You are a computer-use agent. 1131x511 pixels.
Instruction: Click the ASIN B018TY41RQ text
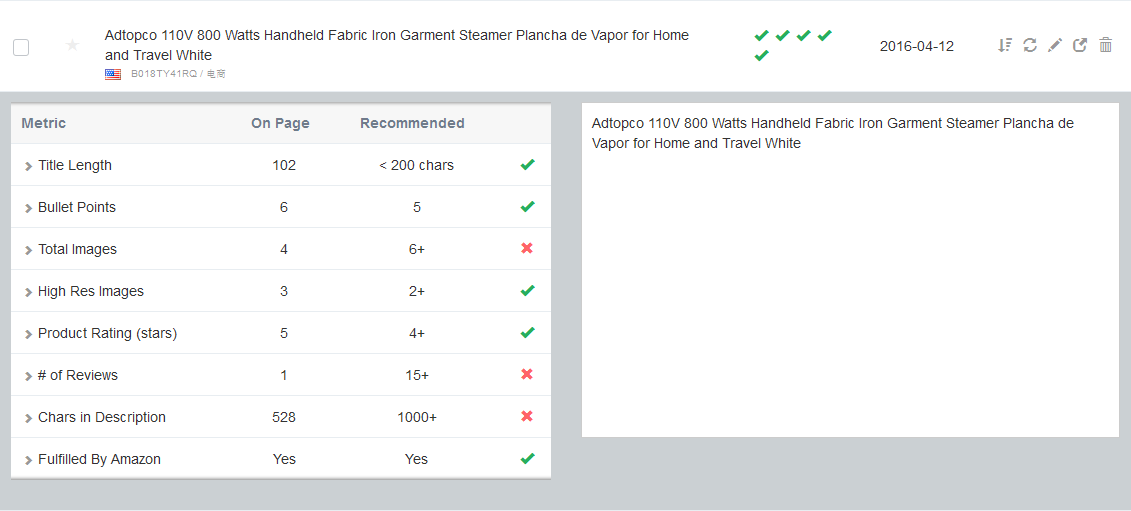[164, 74]
